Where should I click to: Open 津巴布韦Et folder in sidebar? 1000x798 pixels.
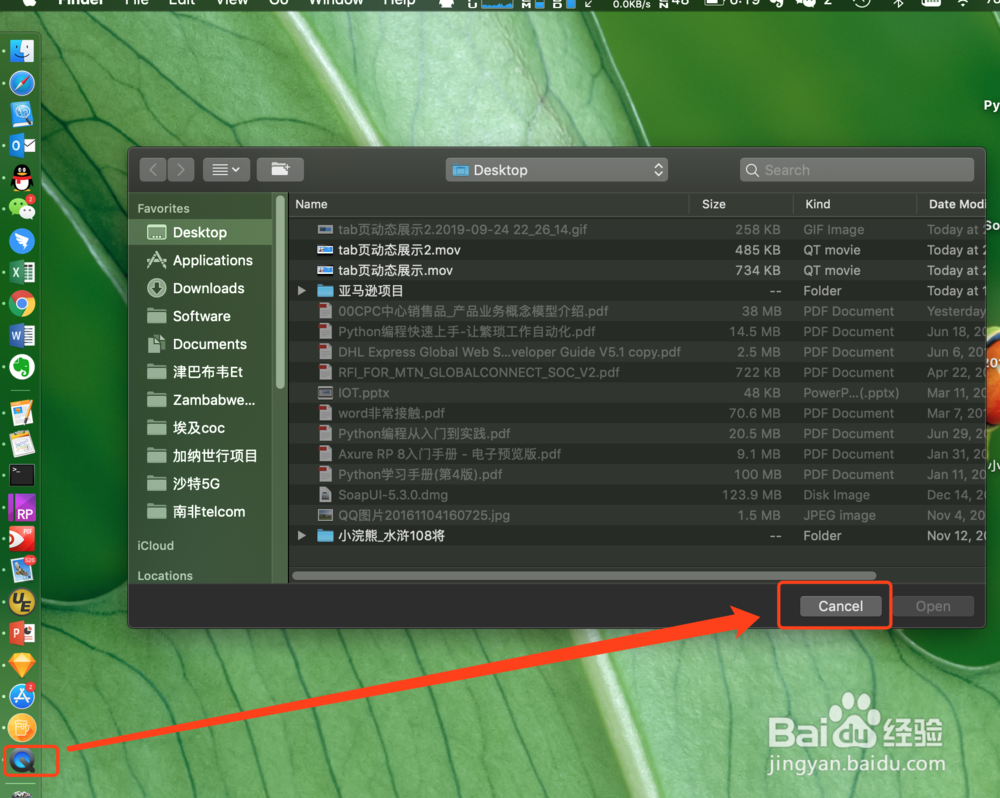pyautogui.click(x=200, y=372)
